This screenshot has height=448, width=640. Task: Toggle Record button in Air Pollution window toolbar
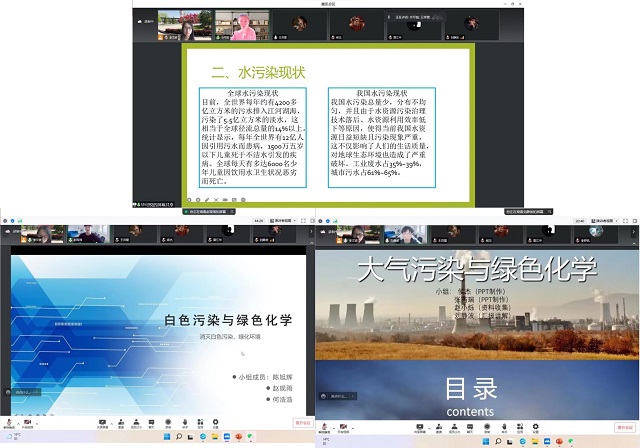pos(487,428)
